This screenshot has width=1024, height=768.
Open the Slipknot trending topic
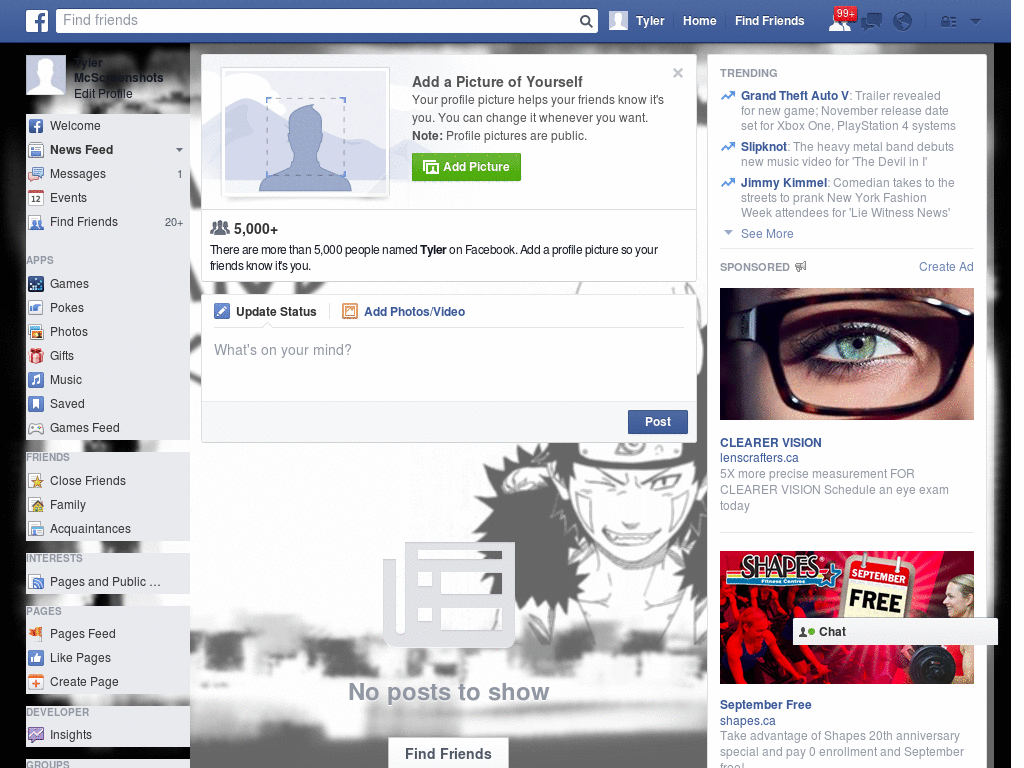(x=763, y=147)
